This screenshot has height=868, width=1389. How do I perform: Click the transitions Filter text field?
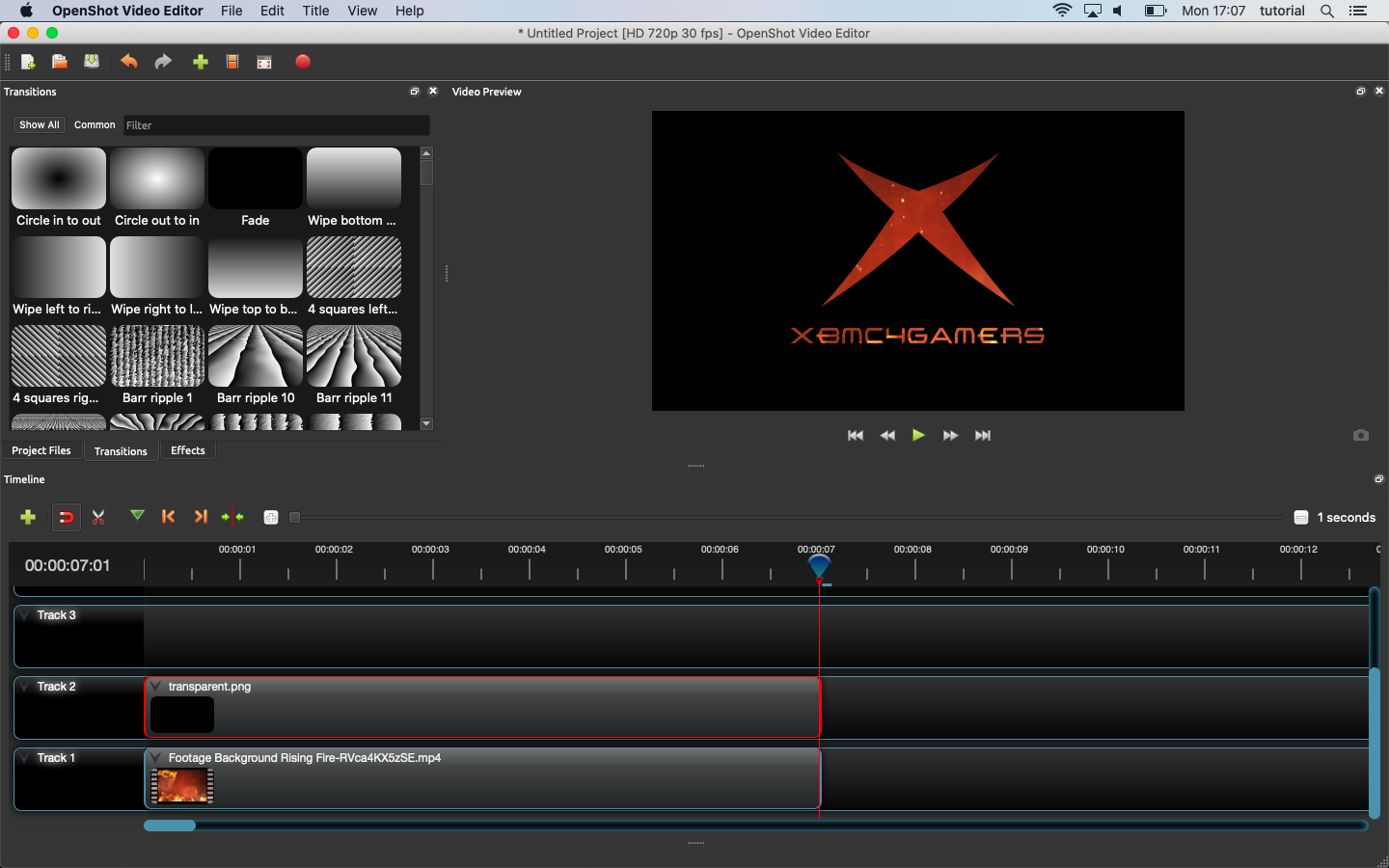coord(276,125)
